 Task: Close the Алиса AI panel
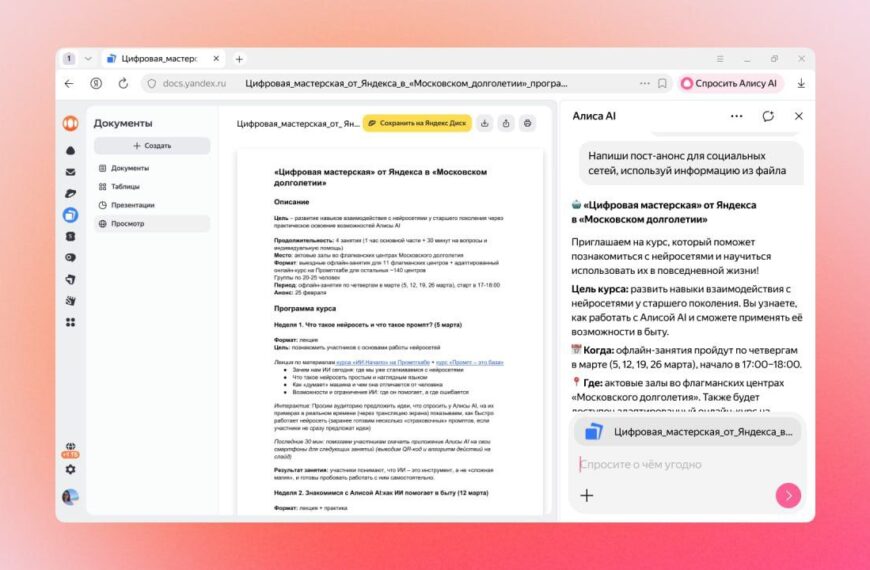(x=798, y=116)
